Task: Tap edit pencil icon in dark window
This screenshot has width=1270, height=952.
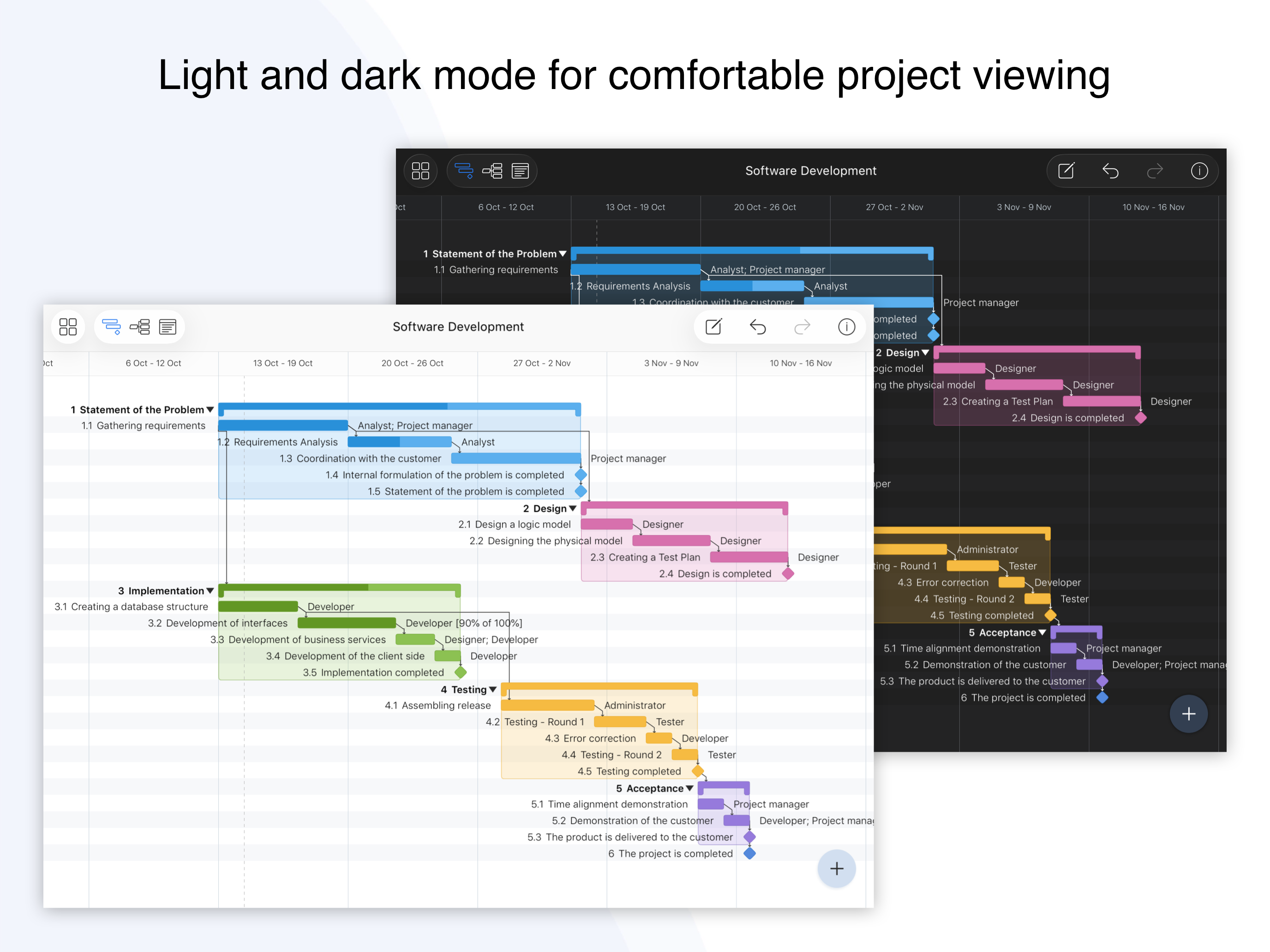Action: click(1066, 171)
